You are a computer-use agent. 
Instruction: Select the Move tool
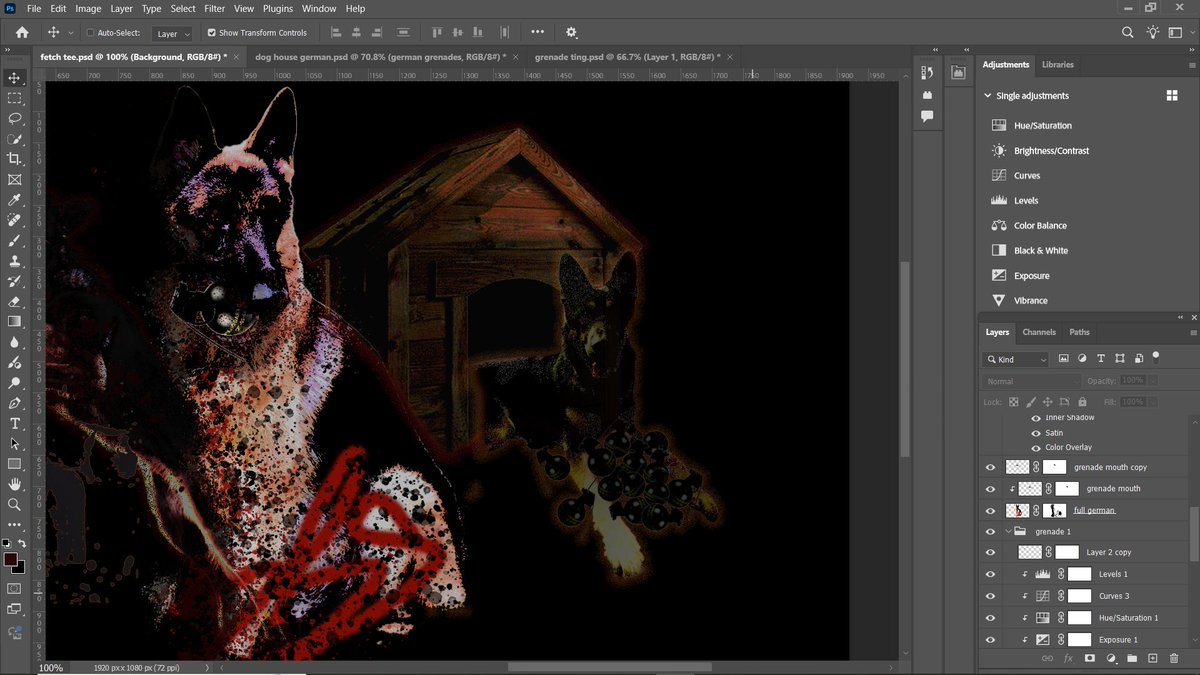[14, 78]
